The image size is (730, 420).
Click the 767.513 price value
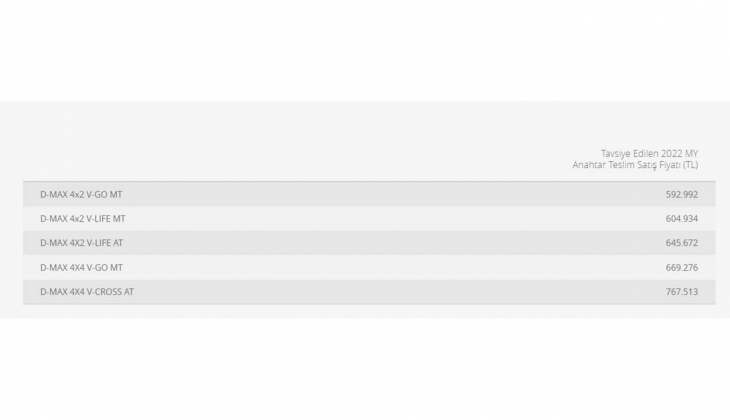tap(681, 291)
